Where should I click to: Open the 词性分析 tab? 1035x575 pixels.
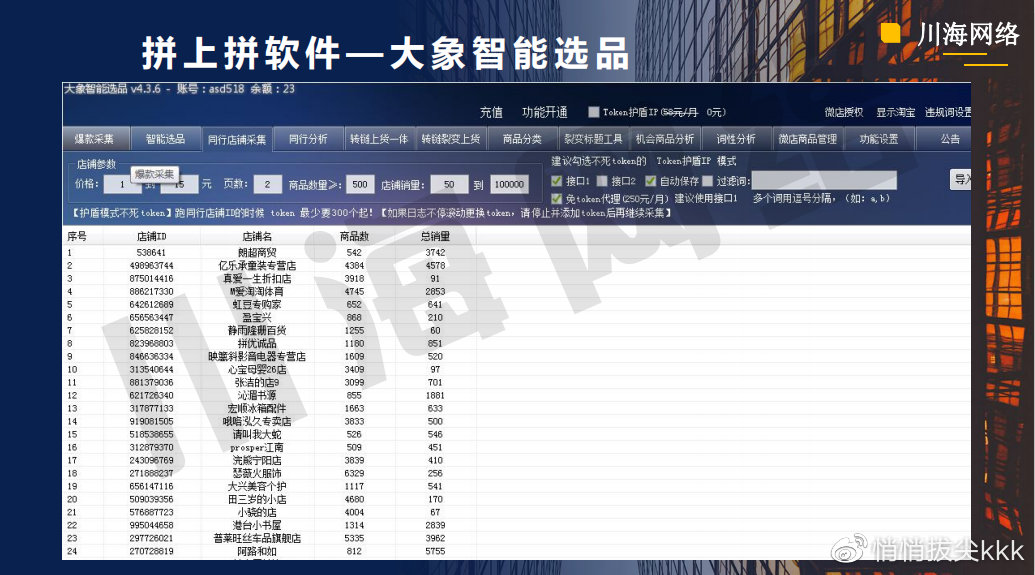pyautogui.click(x=735, y=139)
